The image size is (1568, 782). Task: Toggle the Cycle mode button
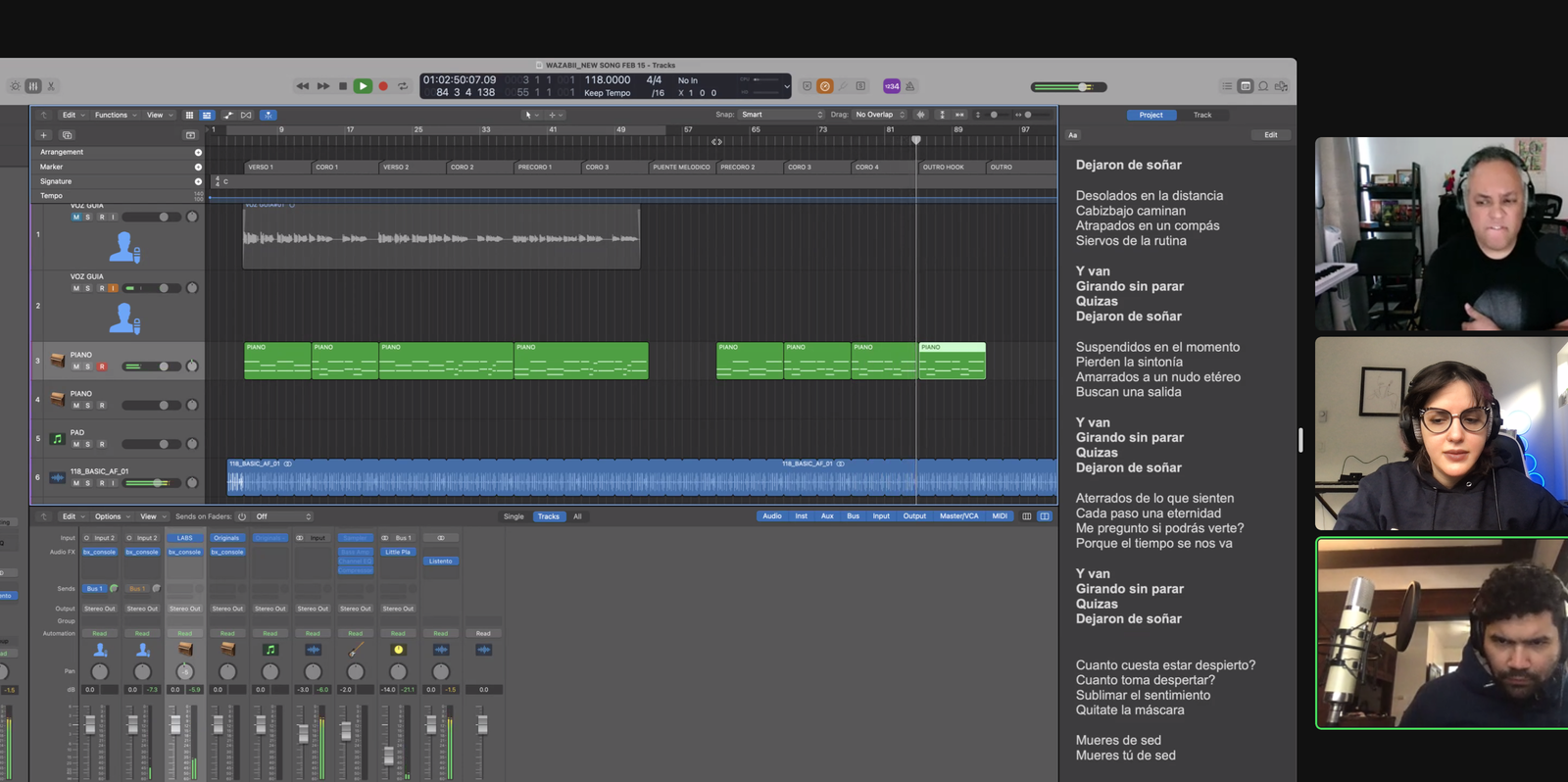(x=403, y=86)
